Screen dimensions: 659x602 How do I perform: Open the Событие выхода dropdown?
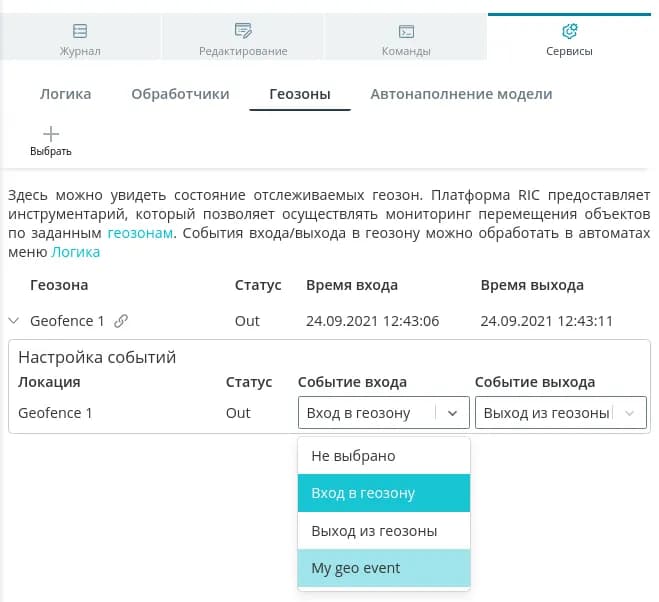coord(559,413)
